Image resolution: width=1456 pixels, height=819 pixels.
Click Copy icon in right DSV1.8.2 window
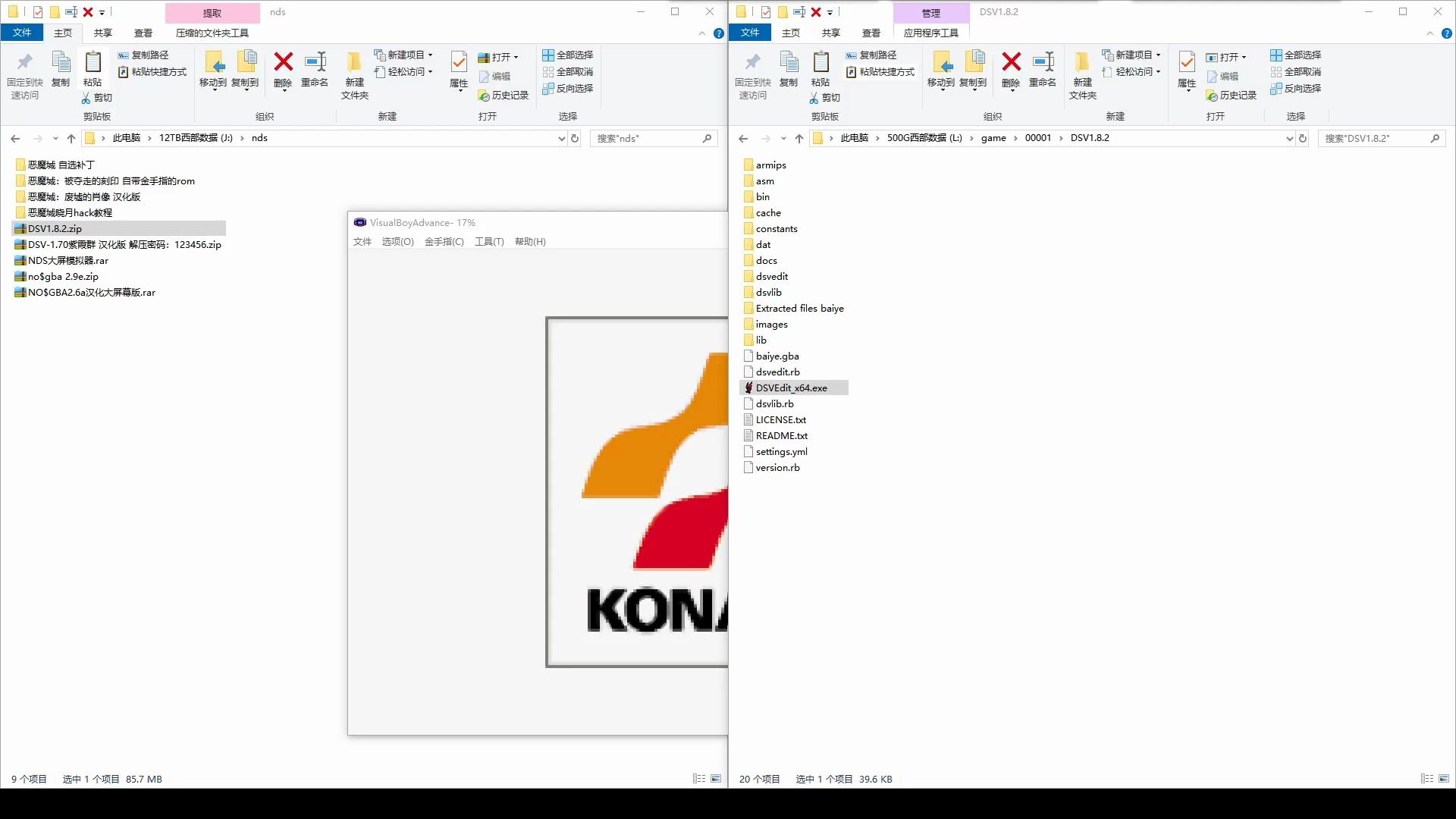click(x=789, y=70)
